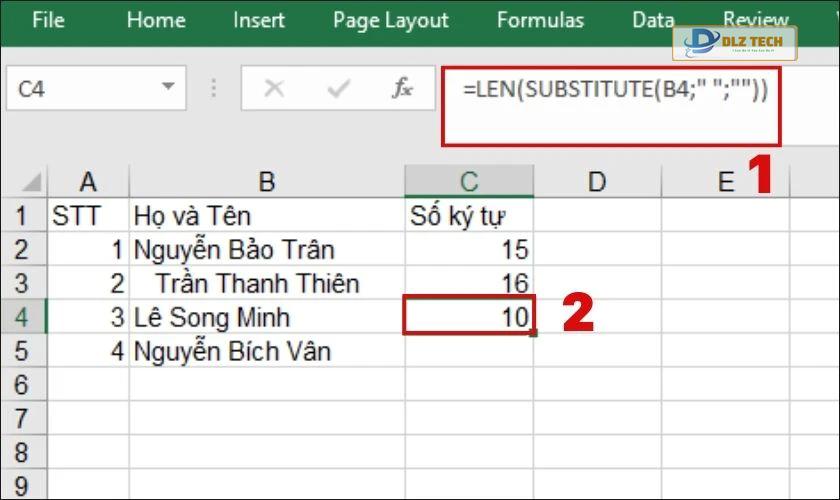Screen dimensions: 840x500
Task: Open the File ribbon tab
Action: 48,20
